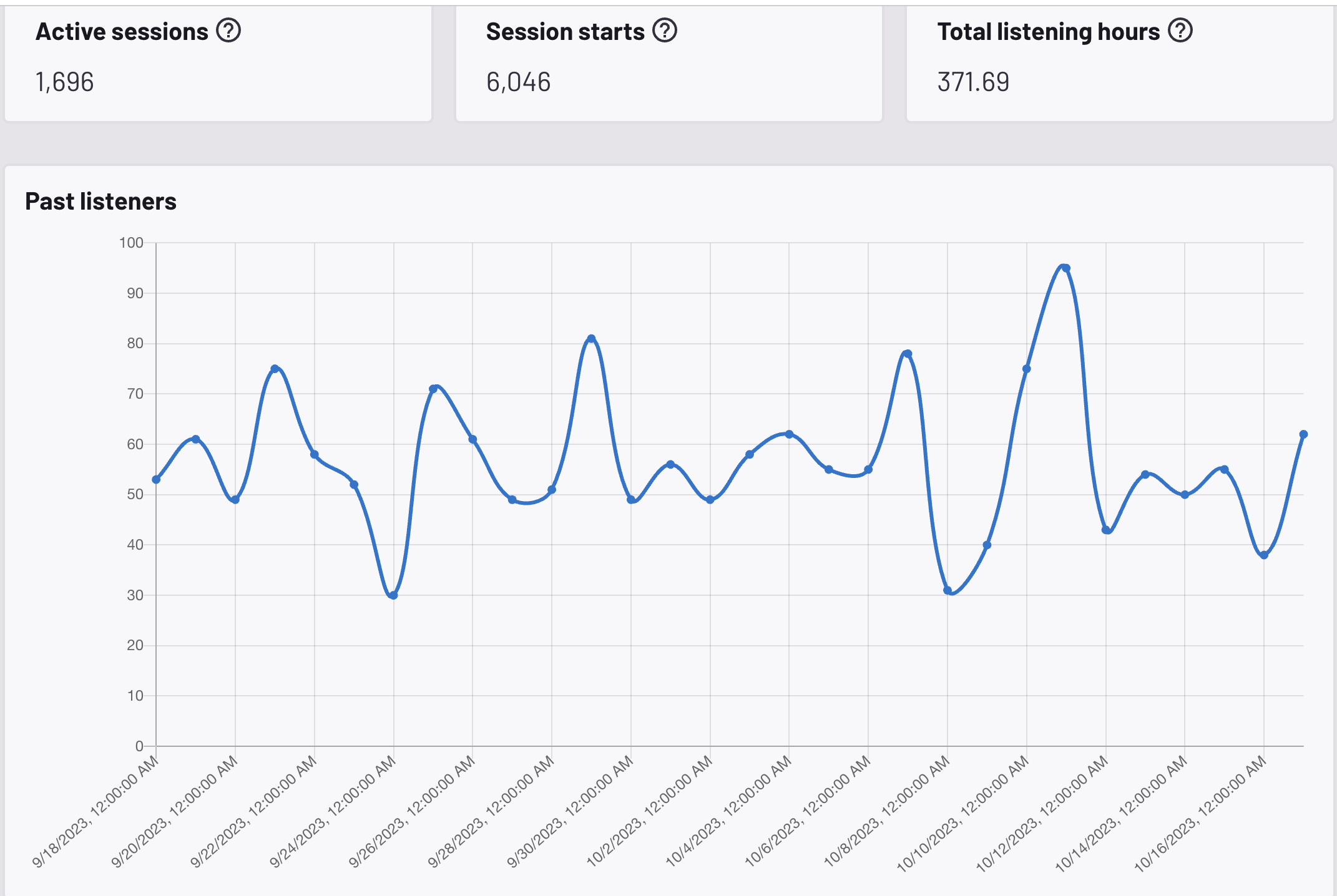1337x896 pixels.
Task: Click the first data point at 53 listeners
Action: 156,479
